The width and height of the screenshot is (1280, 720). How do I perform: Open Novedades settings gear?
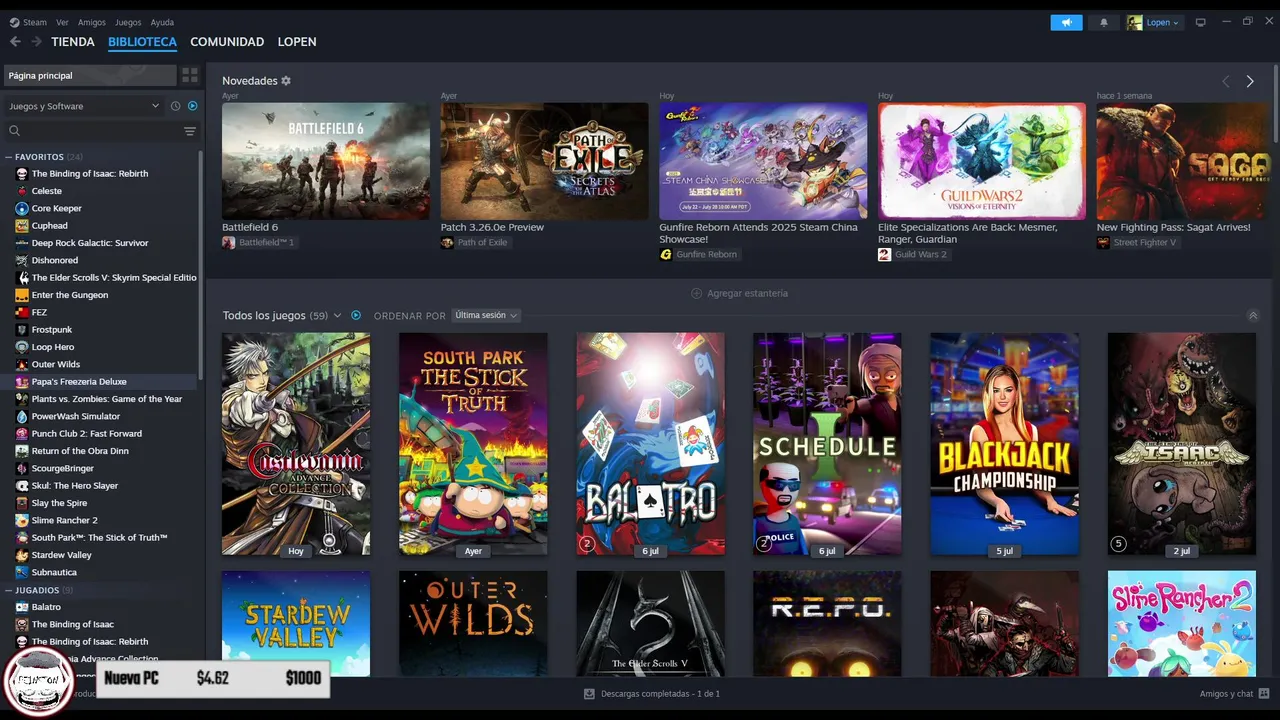[286, 81]
